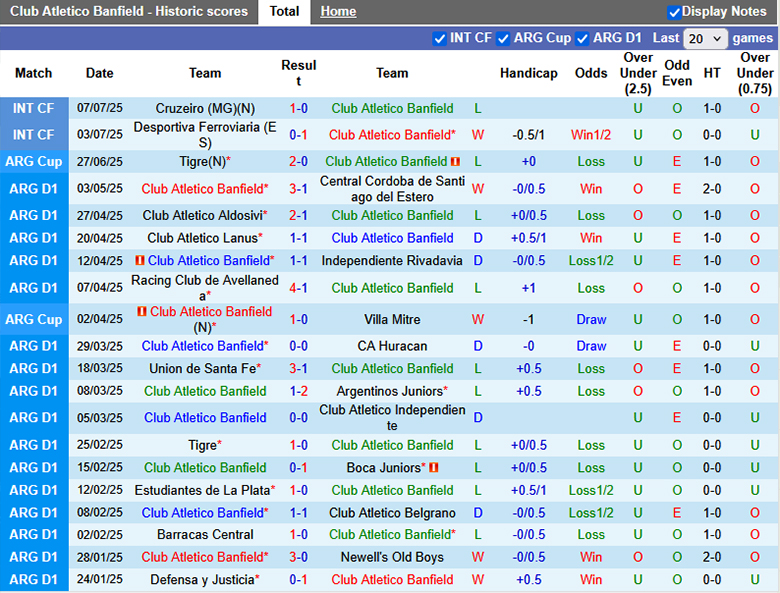Open Club Atletico Independiente team link
Viewport: 780px width, 593px height.
[x=392, y=417]
